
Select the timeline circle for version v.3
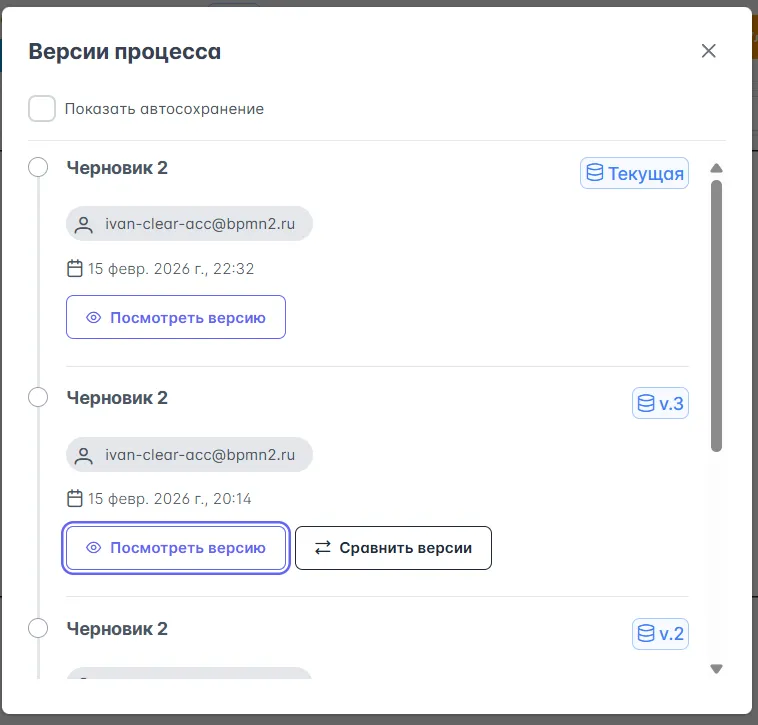coord(38,397)
